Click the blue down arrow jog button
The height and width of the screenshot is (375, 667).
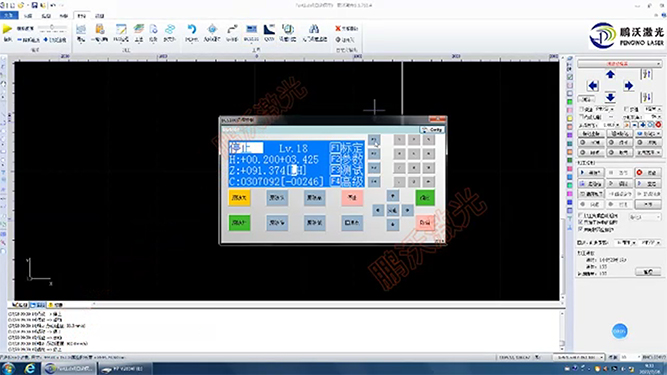[610, 97]
